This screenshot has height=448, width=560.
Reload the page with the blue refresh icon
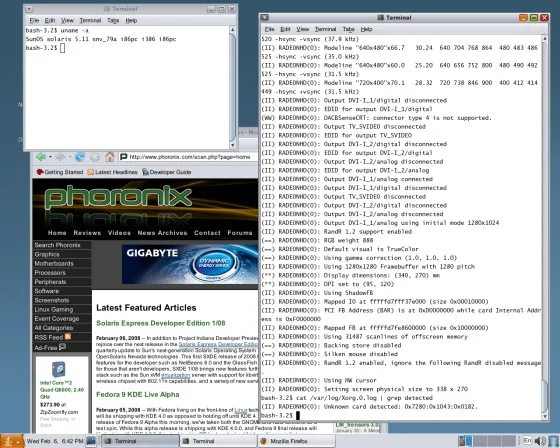[80, 156]
